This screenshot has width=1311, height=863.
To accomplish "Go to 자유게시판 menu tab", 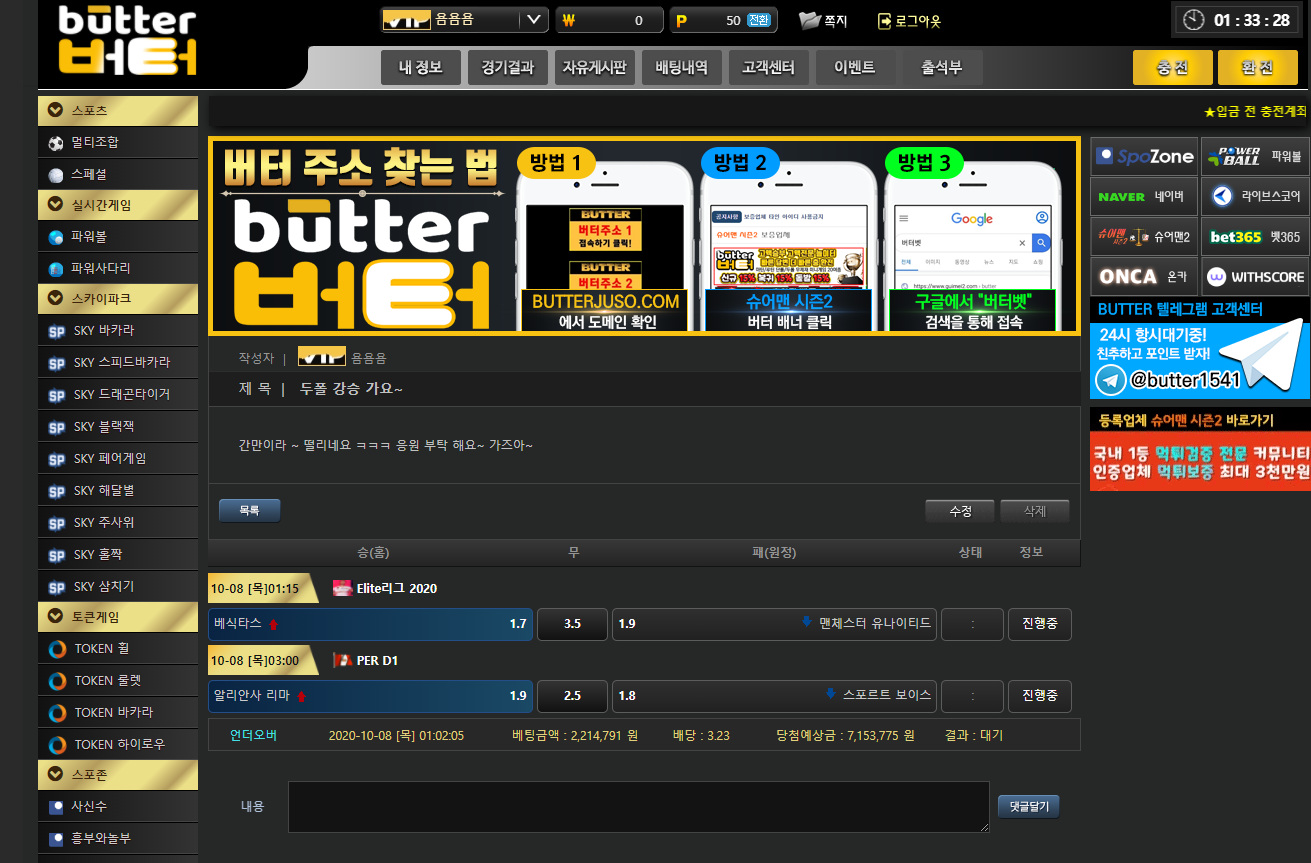I will pyautogui.click(x=594, y=68).
